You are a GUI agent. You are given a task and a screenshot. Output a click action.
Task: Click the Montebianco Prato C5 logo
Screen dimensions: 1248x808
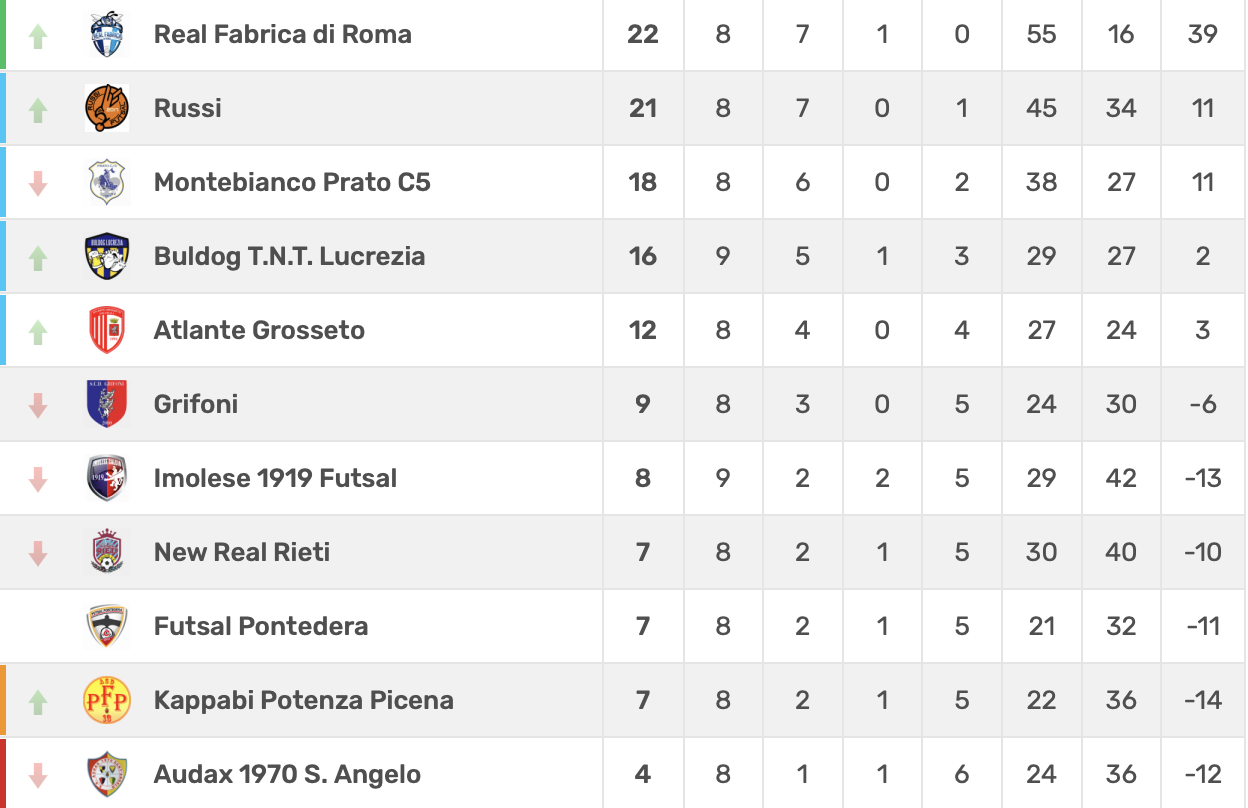[x=106, y=182]
